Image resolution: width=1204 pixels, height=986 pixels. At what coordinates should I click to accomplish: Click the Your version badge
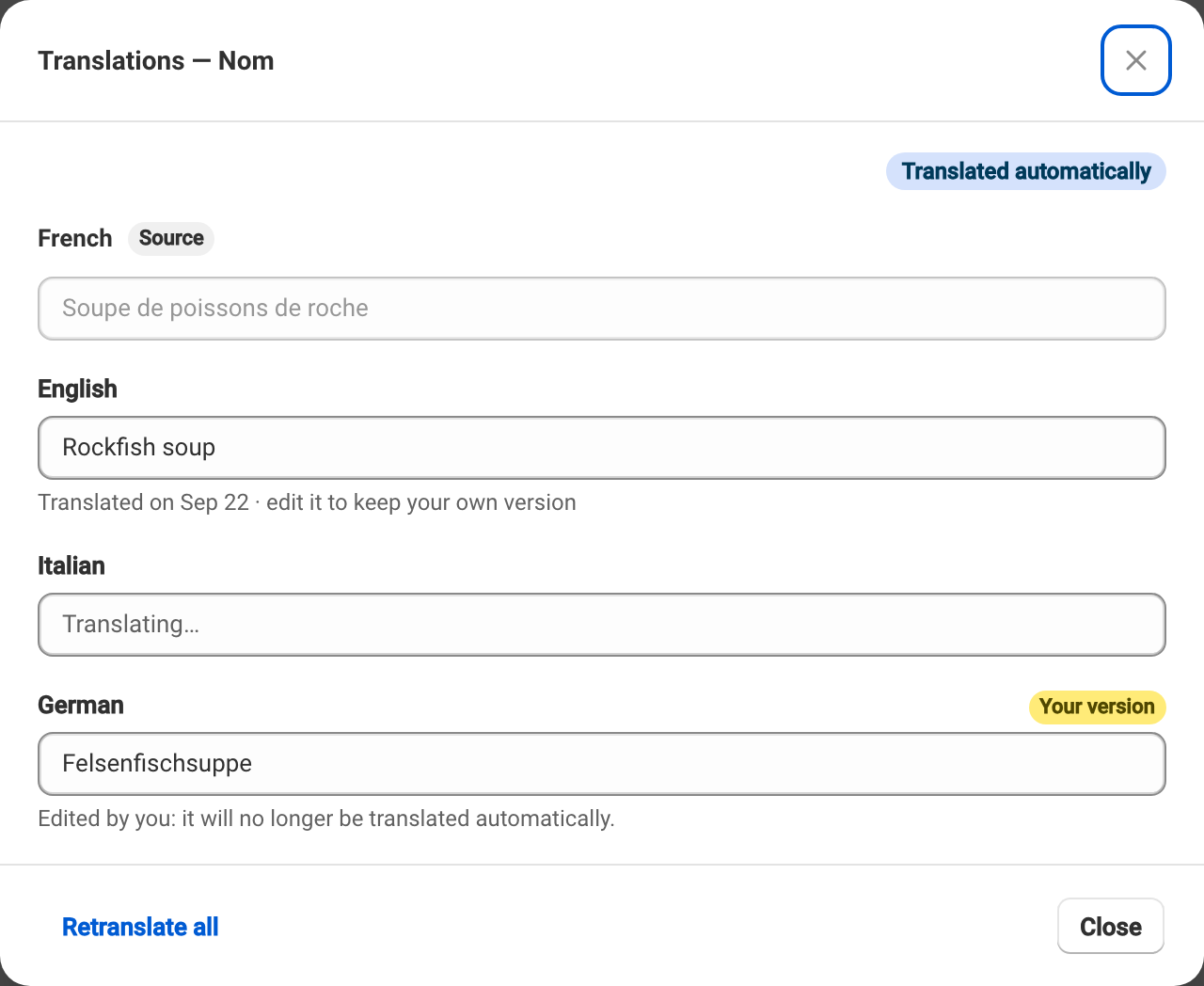click(1097, 707)
